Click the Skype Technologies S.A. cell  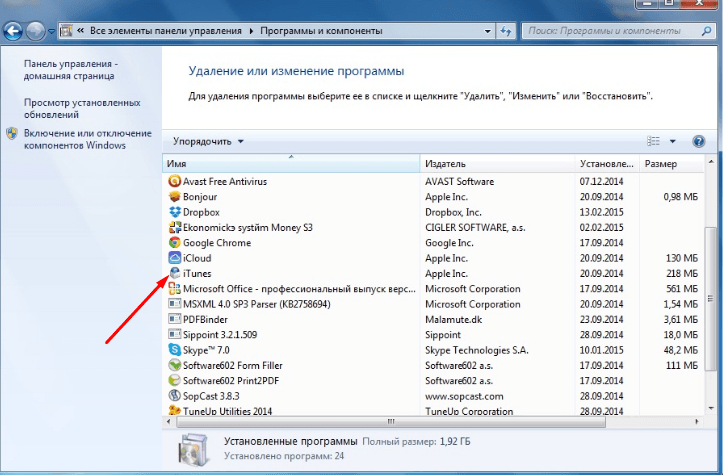click(477, 350)
